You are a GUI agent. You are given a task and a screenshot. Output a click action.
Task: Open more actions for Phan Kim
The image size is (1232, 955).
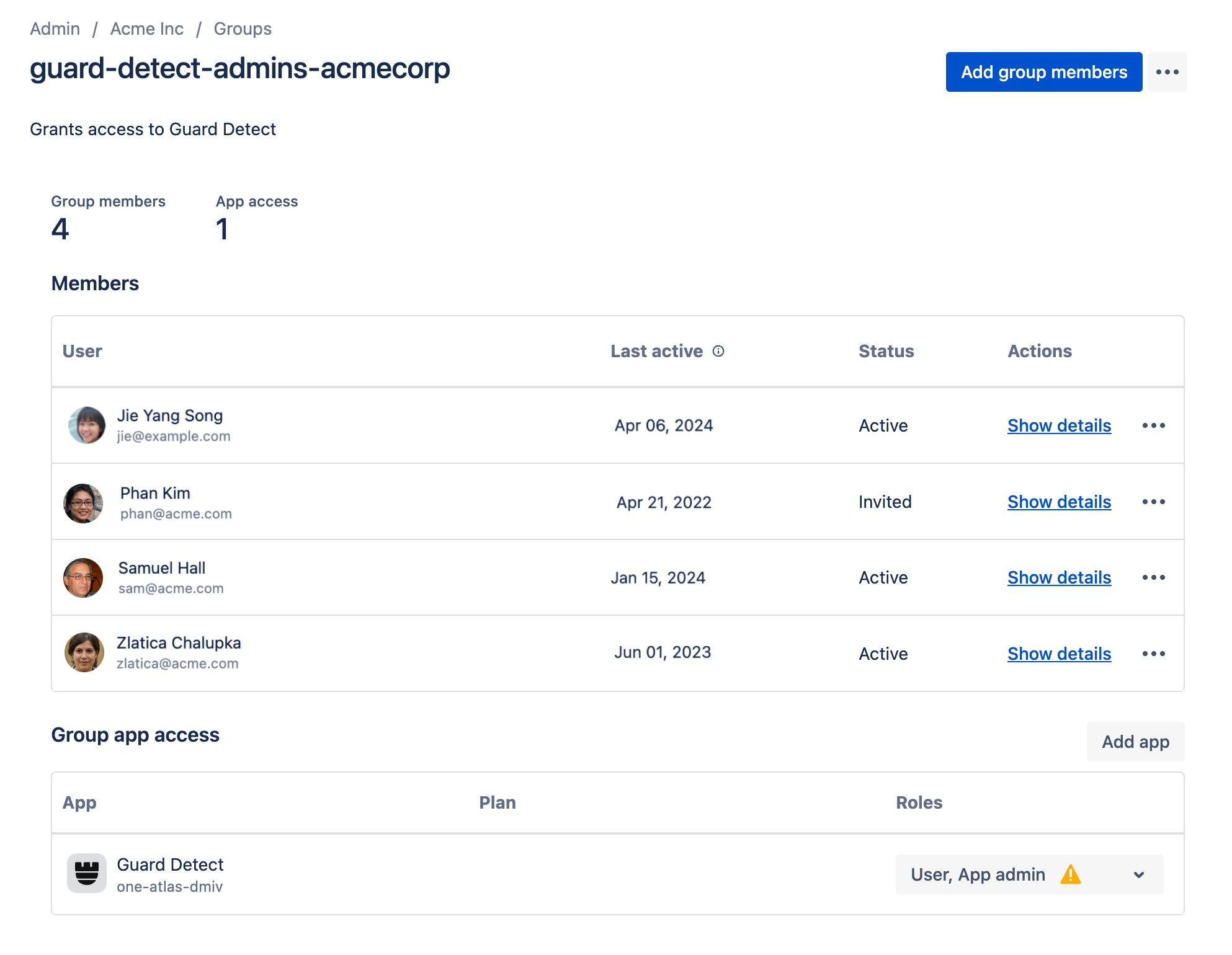pyautogui.click(x=1154, y=502)
